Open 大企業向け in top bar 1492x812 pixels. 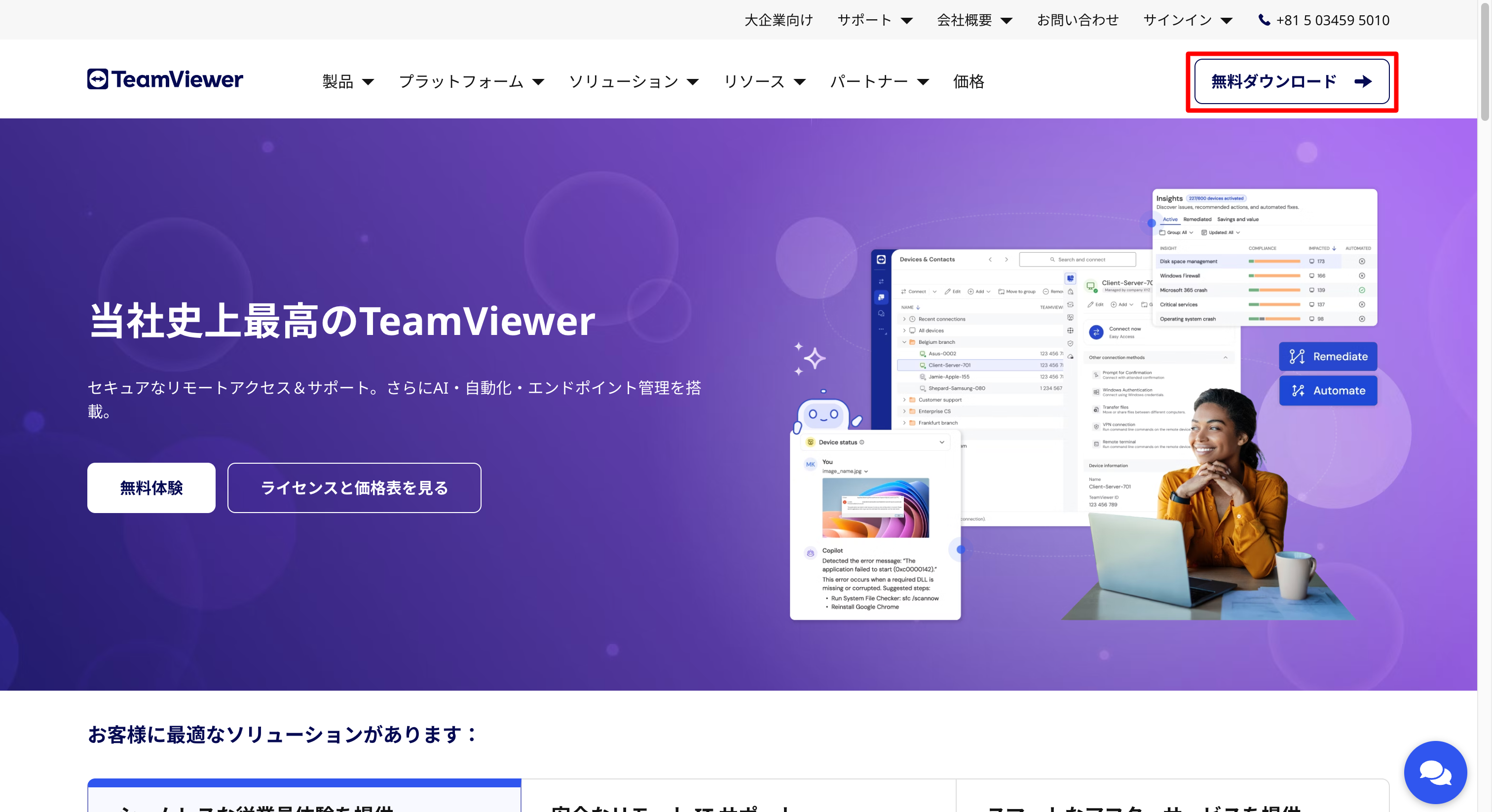tap(778, 20)
